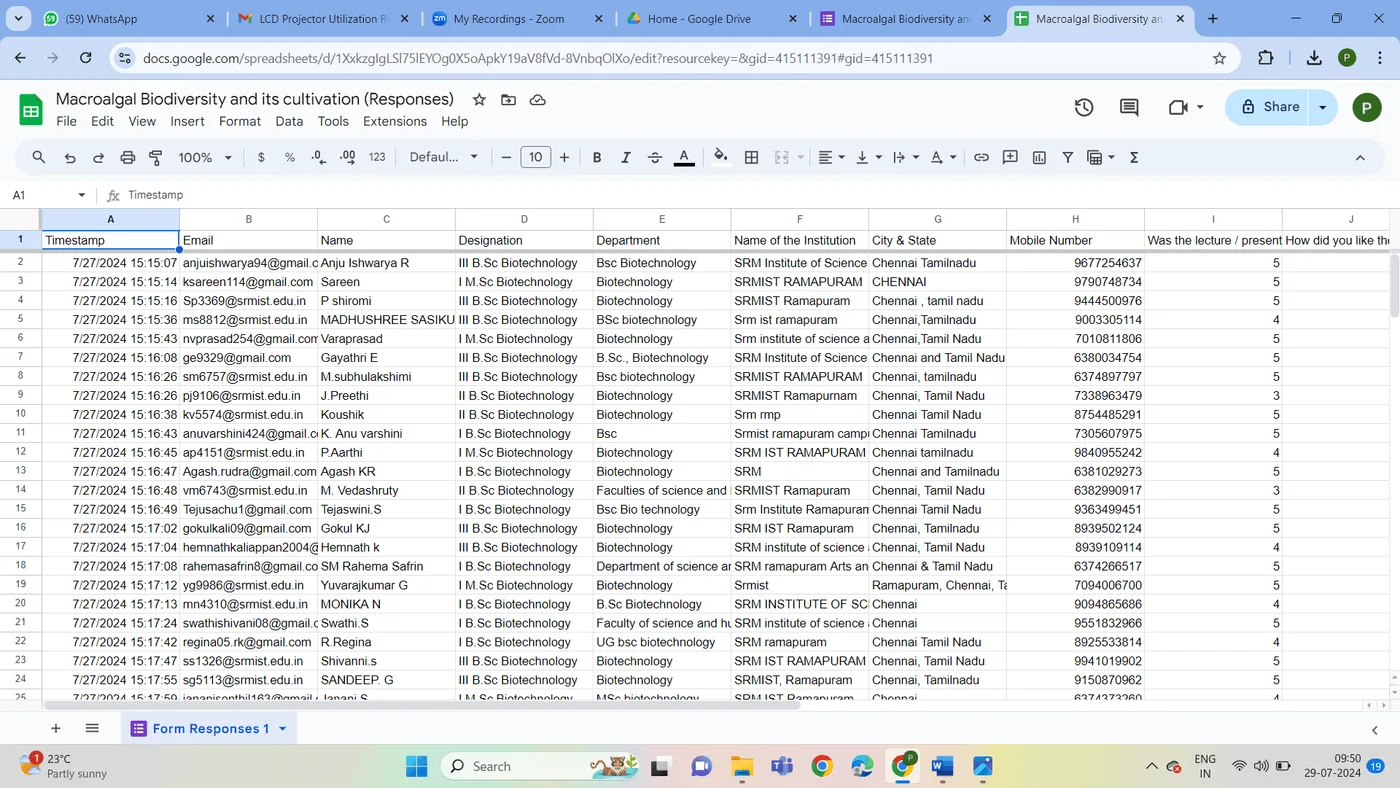Show the all sheets list
1400x788 pixels.
pyautogui.click(x=92, y=729)
